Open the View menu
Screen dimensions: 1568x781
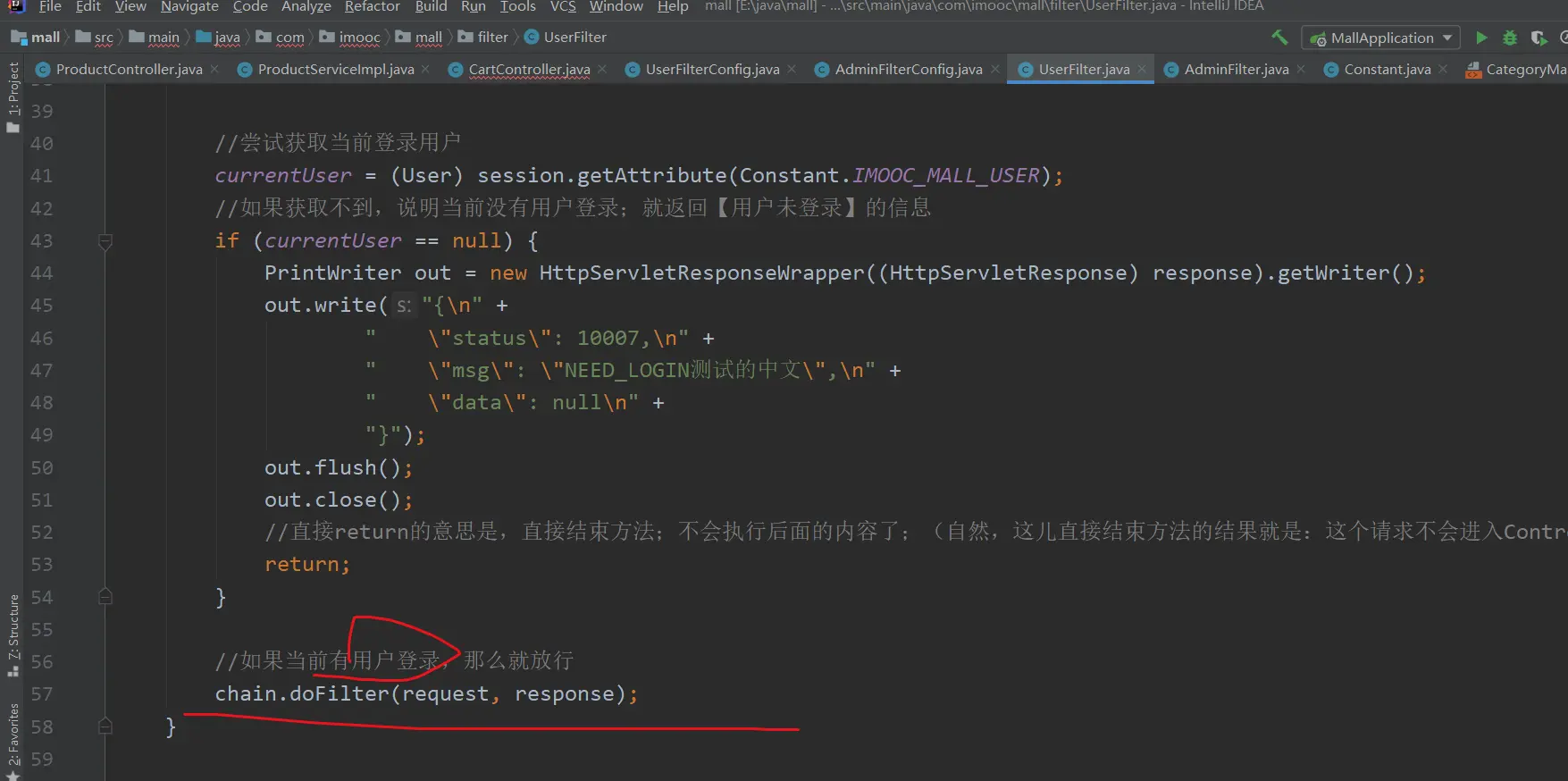pyautogui.click(x=130, y=6)
